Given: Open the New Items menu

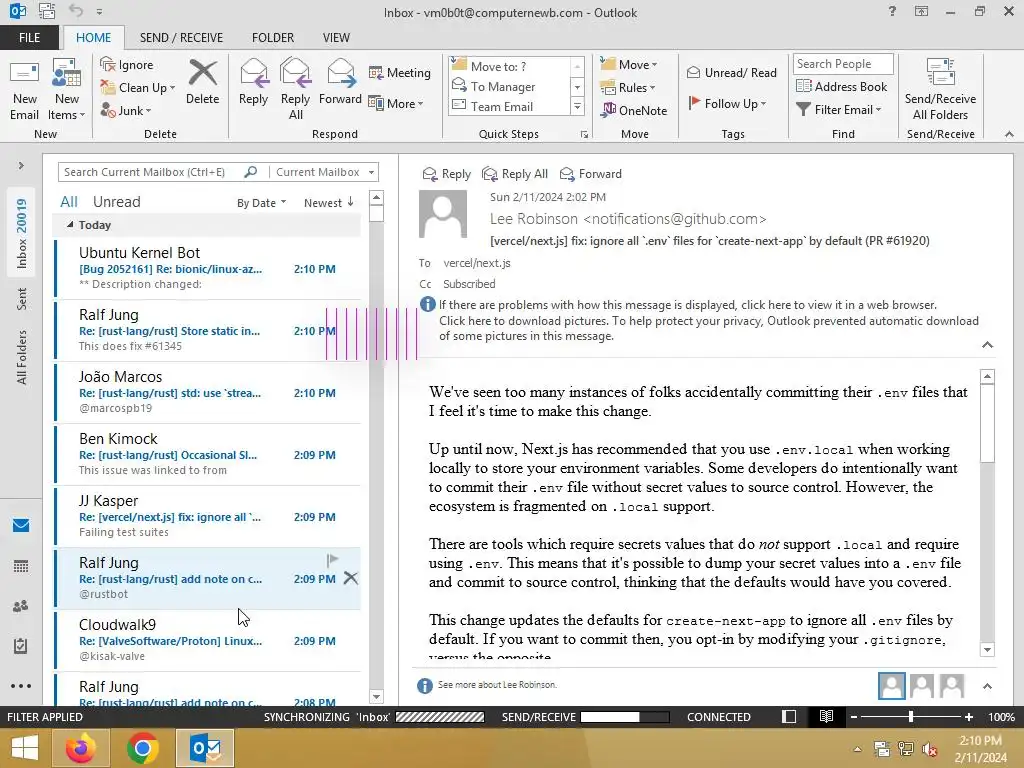Looking at the screenshot, I should (x=67, y=90).
